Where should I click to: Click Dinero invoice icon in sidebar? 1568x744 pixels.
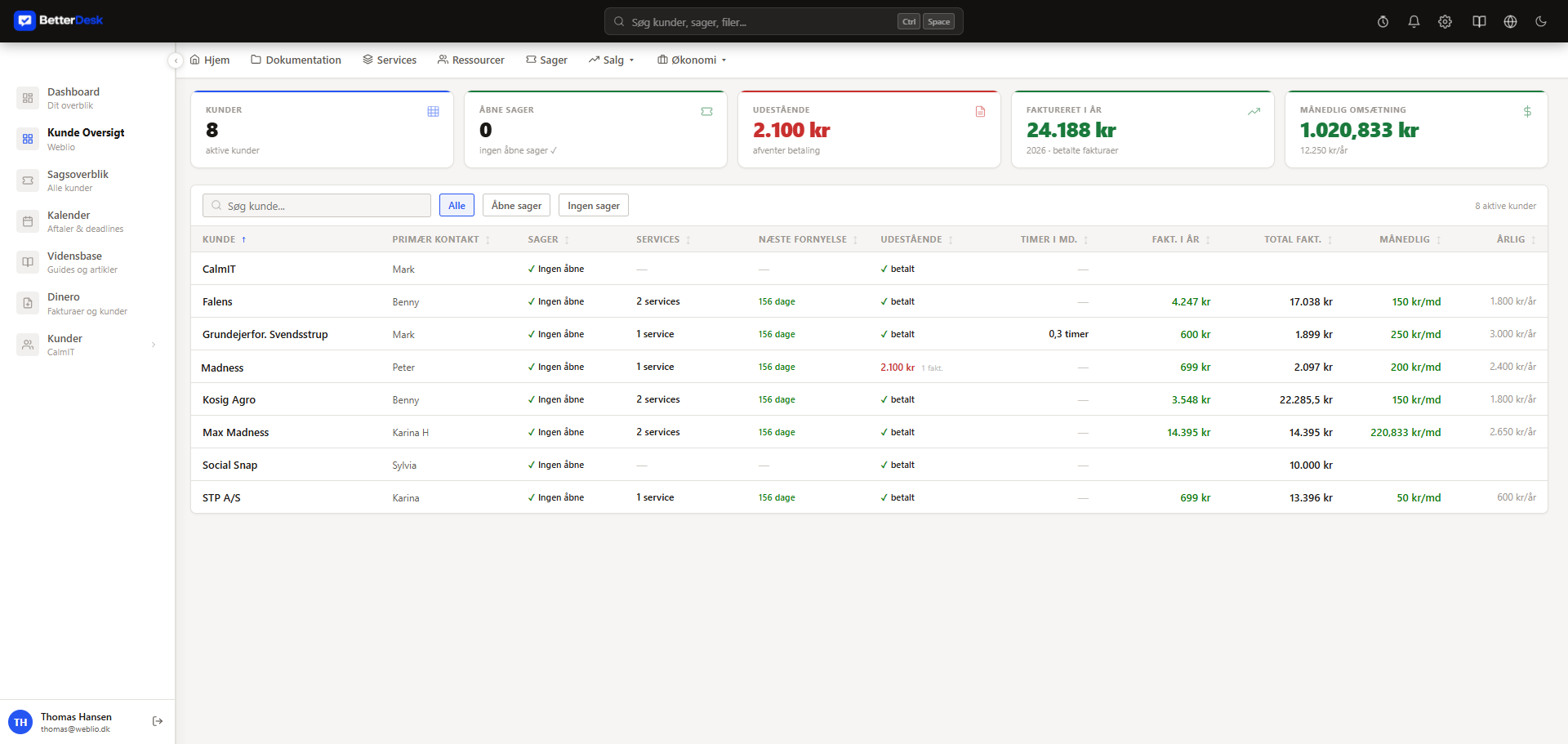[28, 303]
